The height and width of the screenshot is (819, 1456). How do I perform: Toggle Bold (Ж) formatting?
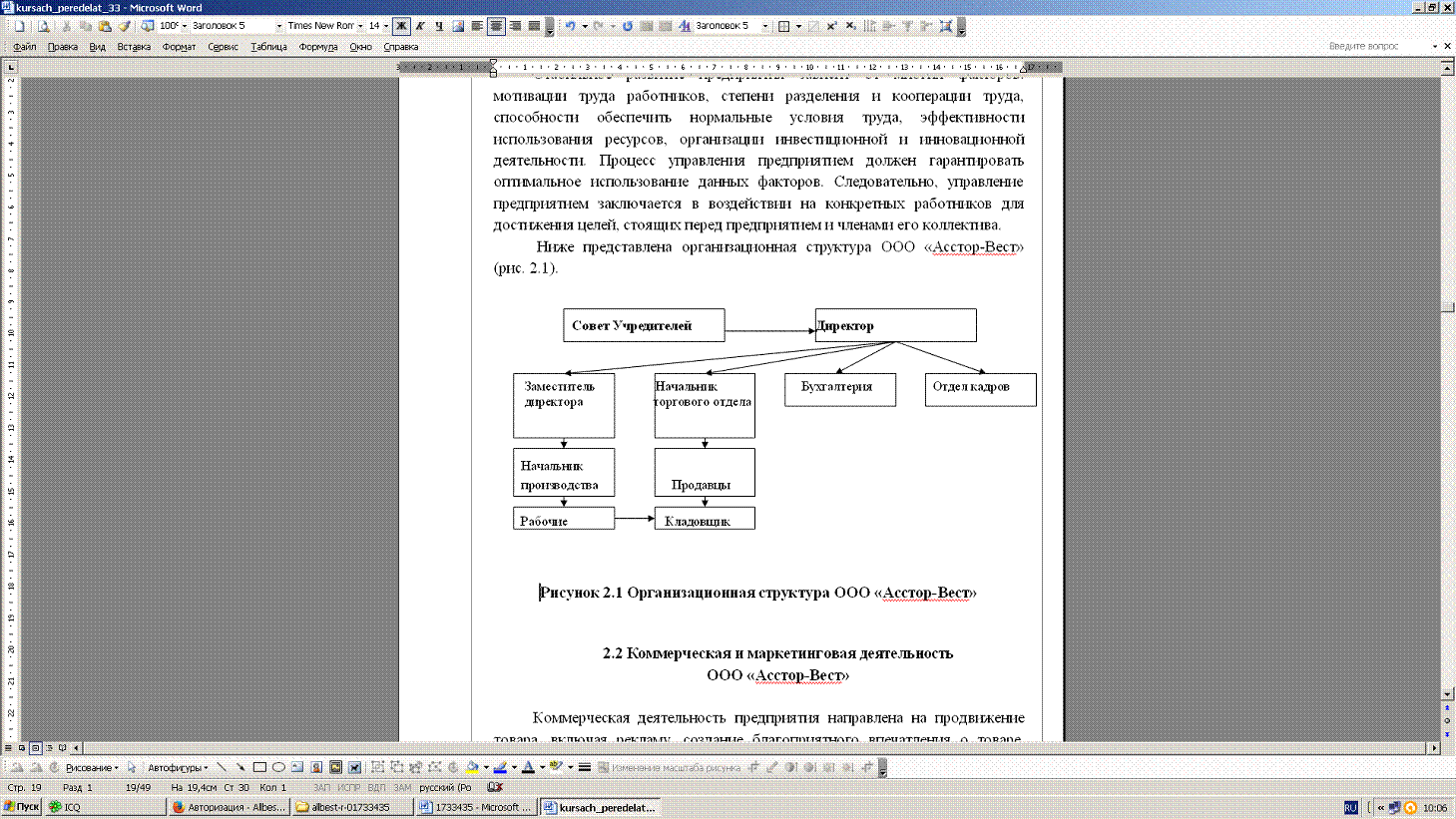pyautogui.click(x=401, y=26)
